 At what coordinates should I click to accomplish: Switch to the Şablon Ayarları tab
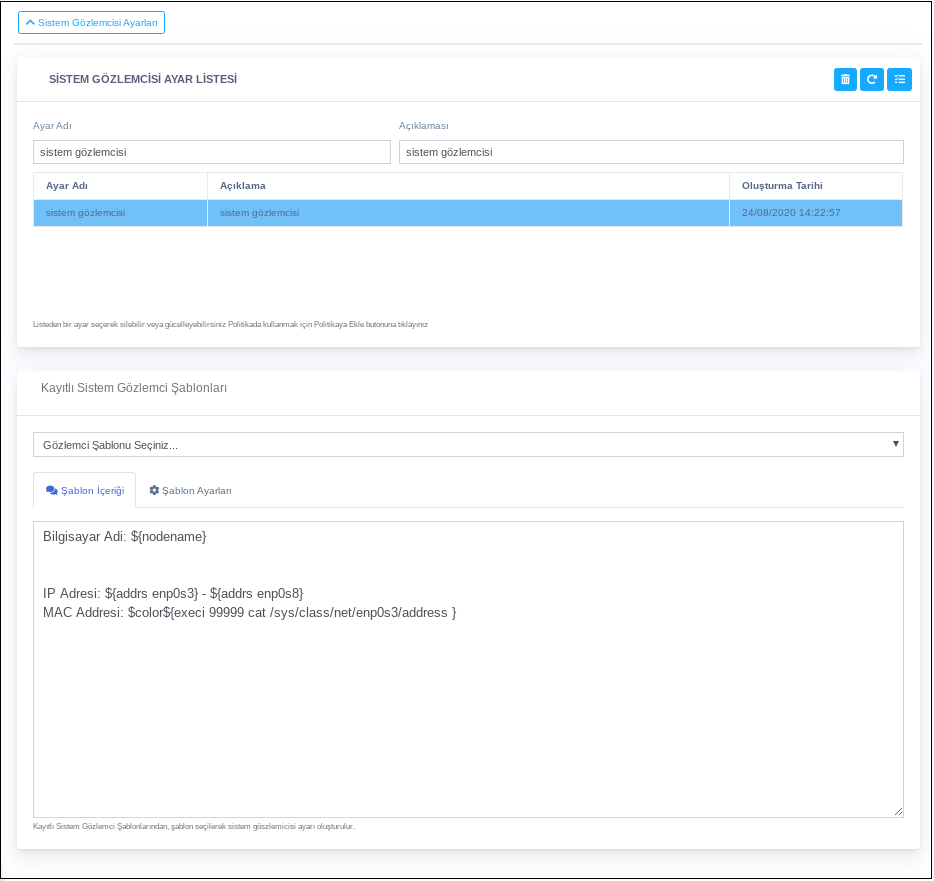pos(191,491)
